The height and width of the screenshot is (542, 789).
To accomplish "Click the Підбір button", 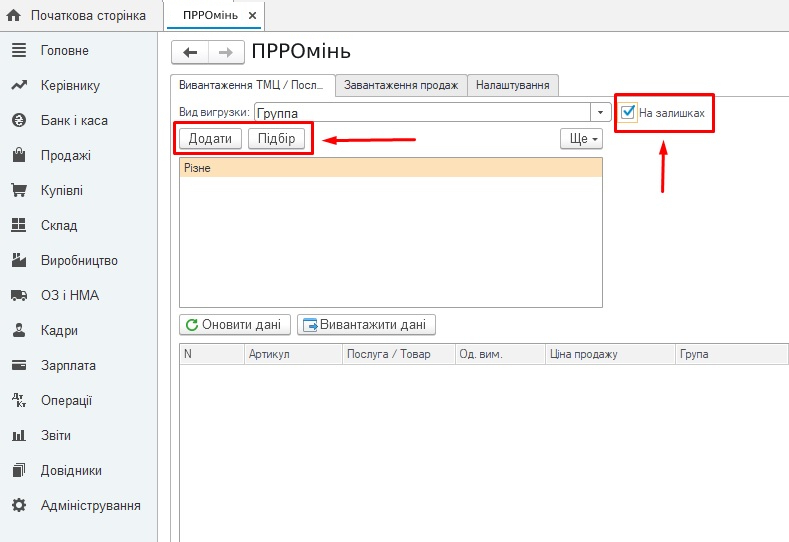I will click(x=276, y=139).
